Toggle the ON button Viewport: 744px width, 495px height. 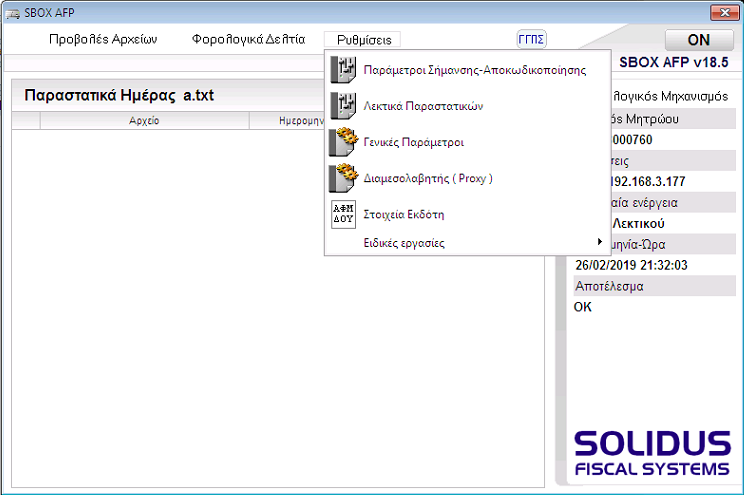pyautogui.click(x=699, y=40)
